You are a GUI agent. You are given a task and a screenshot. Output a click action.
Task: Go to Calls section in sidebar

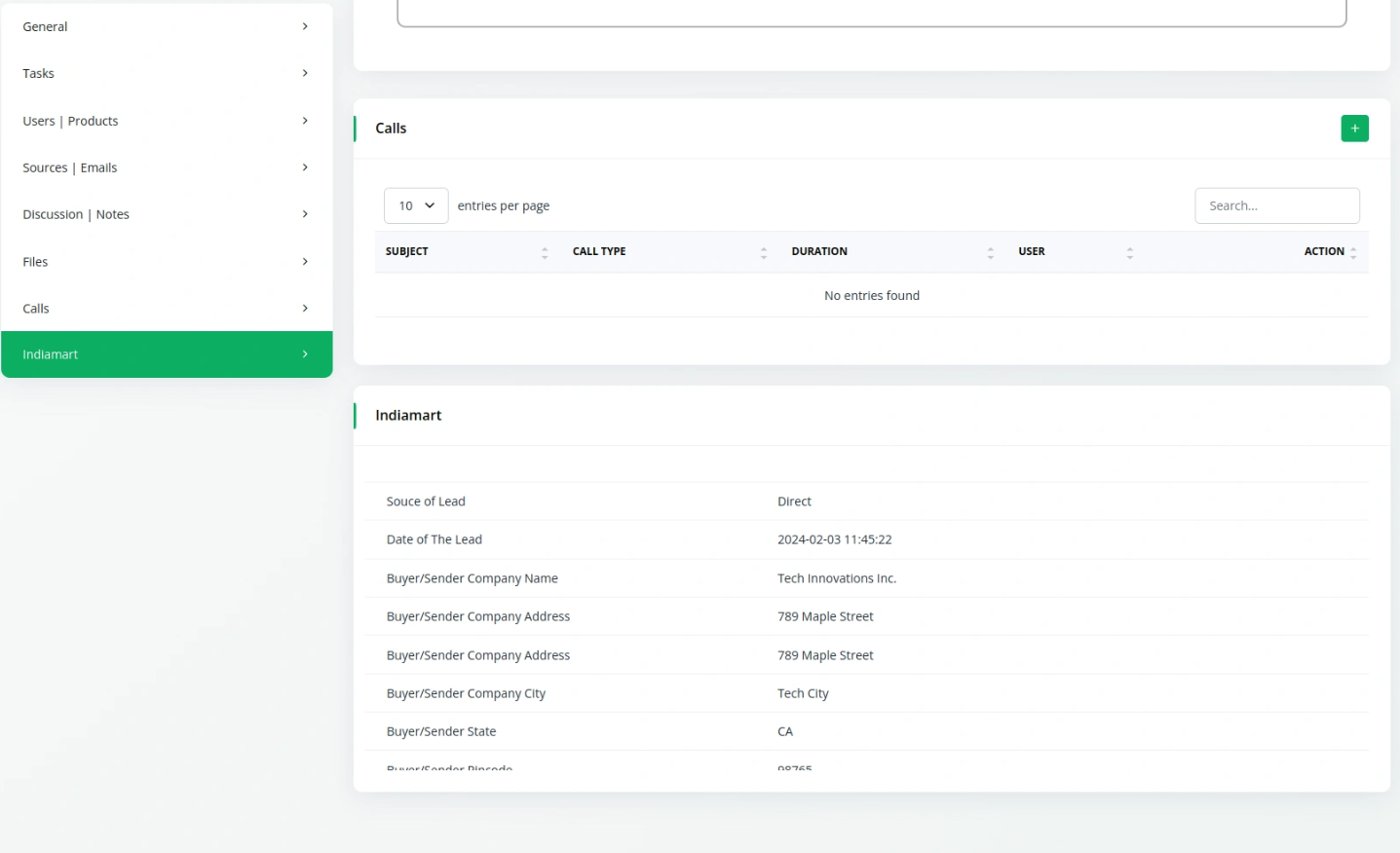coord(167,308)
